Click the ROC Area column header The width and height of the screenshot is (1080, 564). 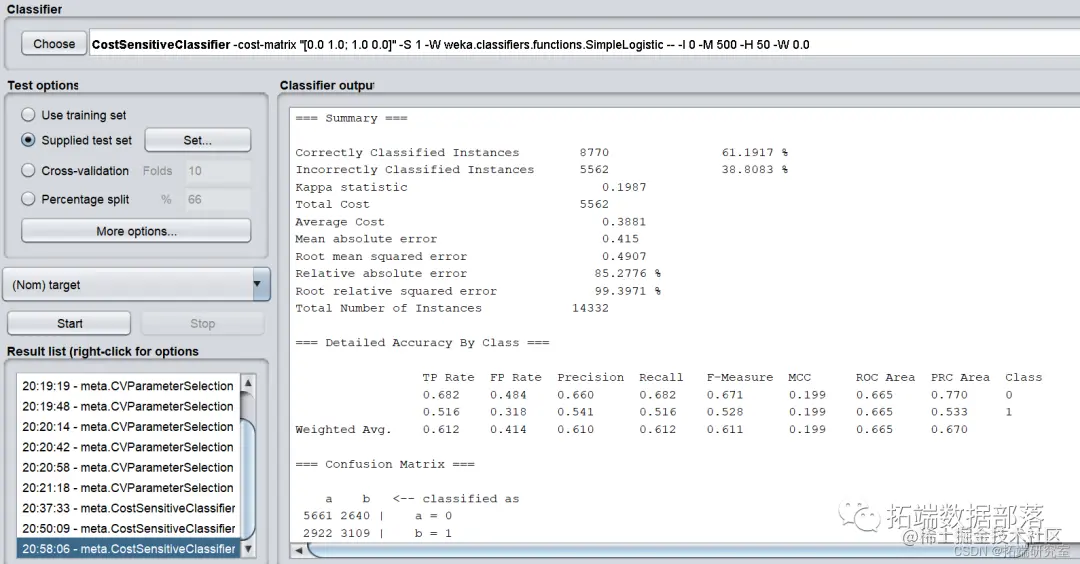point(886,377)
